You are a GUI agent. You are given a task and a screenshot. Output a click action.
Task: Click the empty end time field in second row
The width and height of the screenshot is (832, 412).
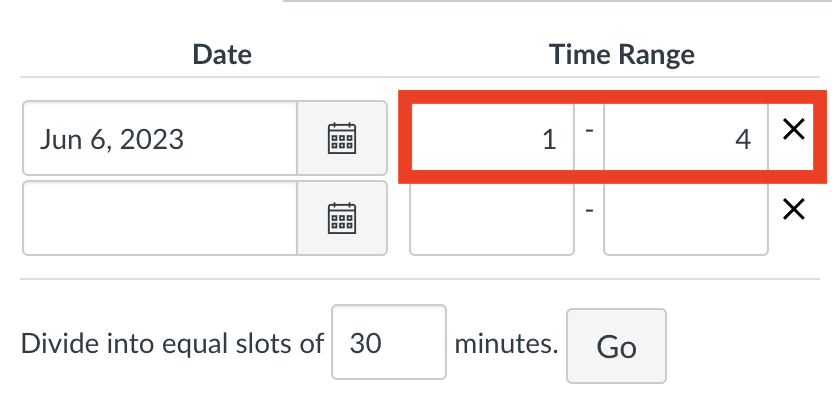(x=686, y=218)
